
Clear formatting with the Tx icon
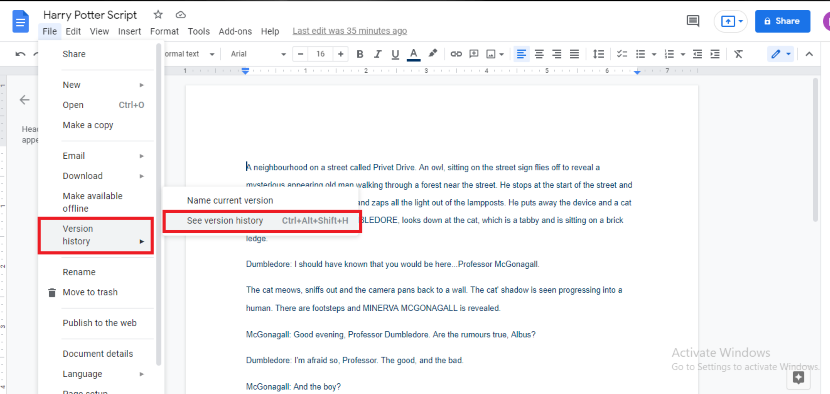pyautogui.click(x=738, y=54)
